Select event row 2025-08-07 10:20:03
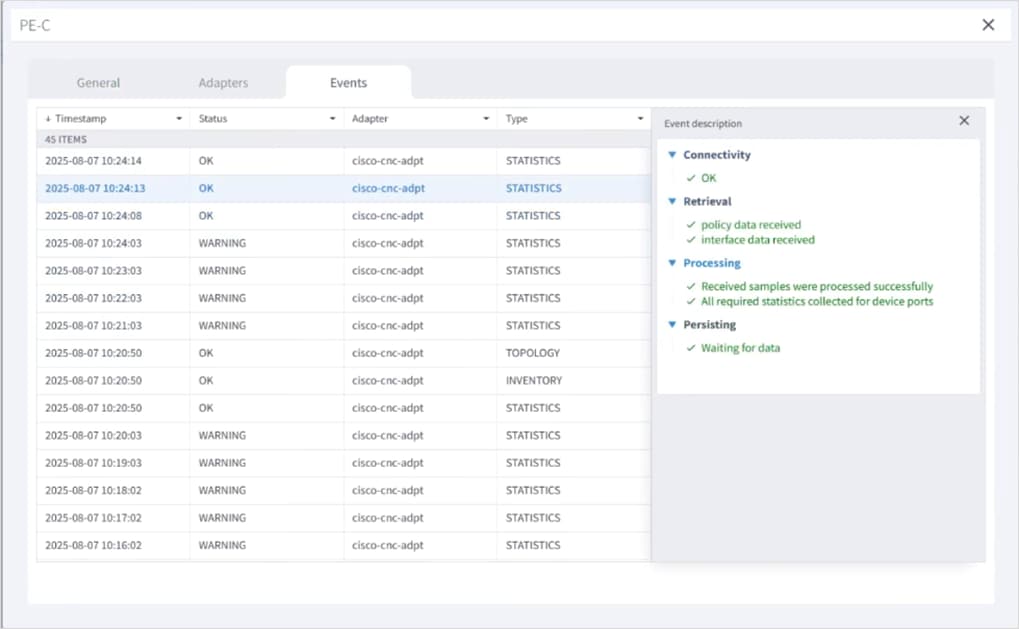The height and width of the screenshot is (629, 1019). pos(343,435)
